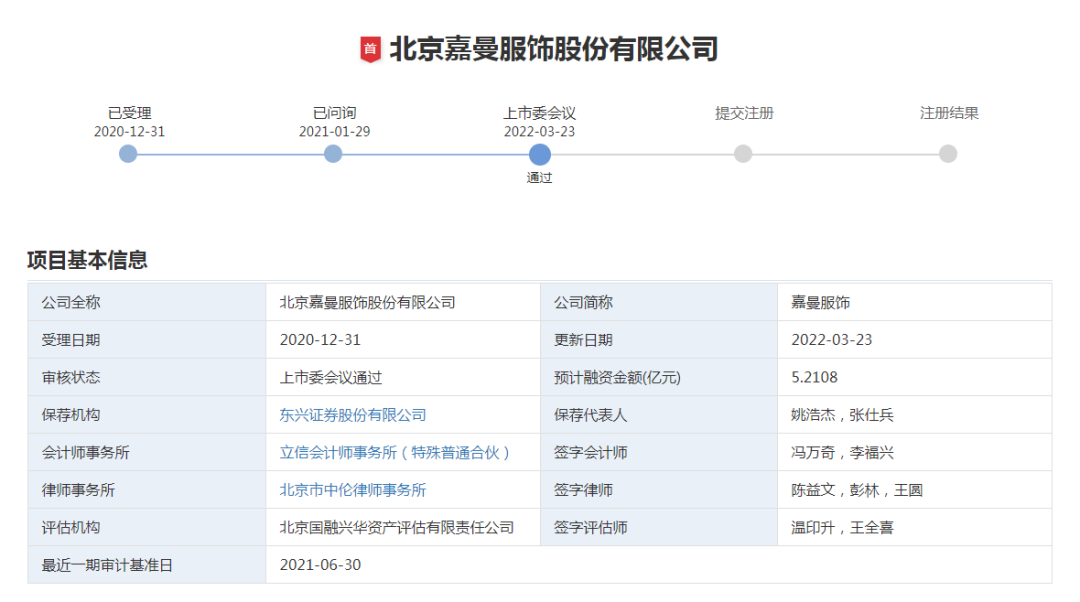Select the 5.2108 financing amount value
Screen dimensions: 1080x602
(814, 378)
